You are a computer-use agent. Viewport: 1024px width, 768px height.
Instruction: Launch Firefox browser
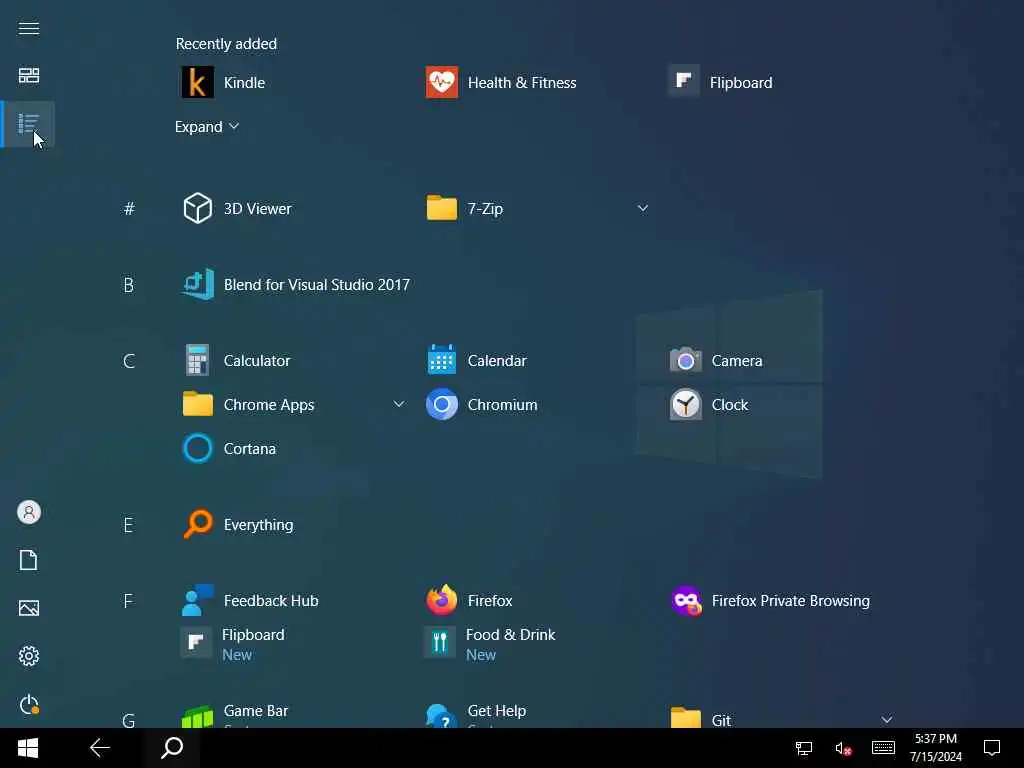pos(469,601)
